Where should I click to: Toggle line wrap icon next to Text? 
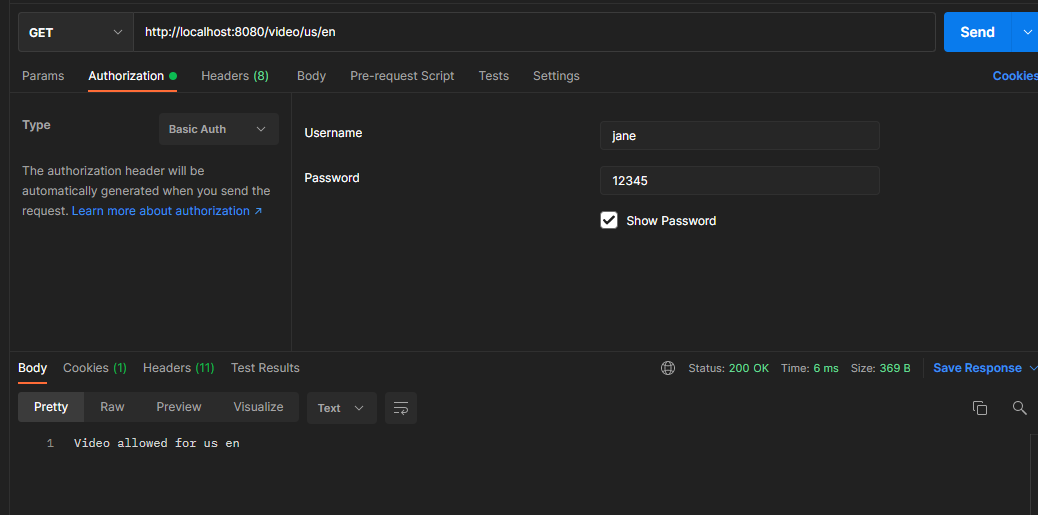tap(401, 408)
